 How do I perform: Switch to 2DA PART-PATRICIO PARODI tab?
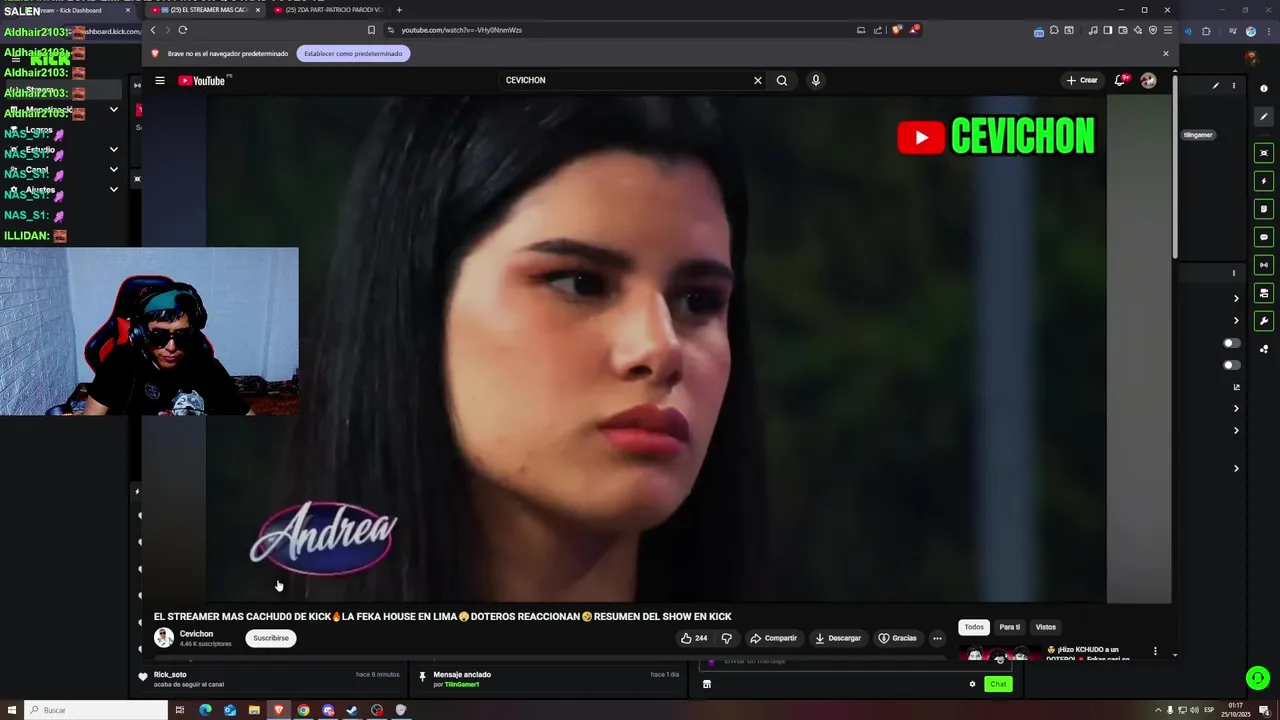pyautogui.click(x=328, y=10)
